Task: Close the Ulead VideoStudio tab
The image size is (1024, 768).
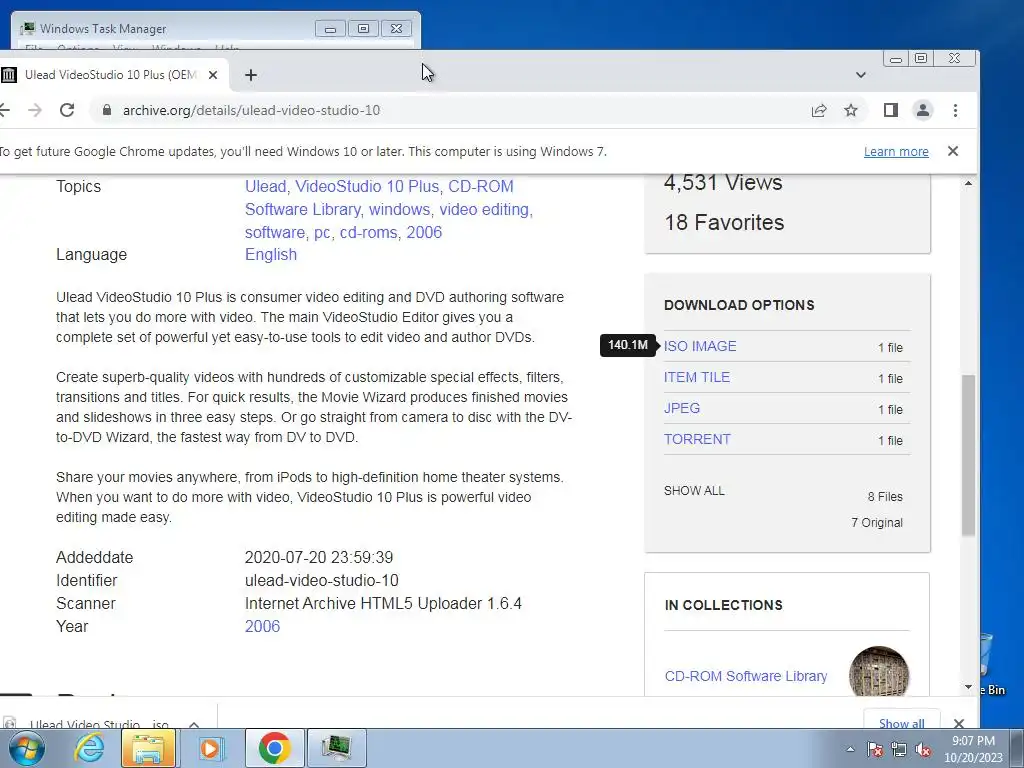Action: 213,75
